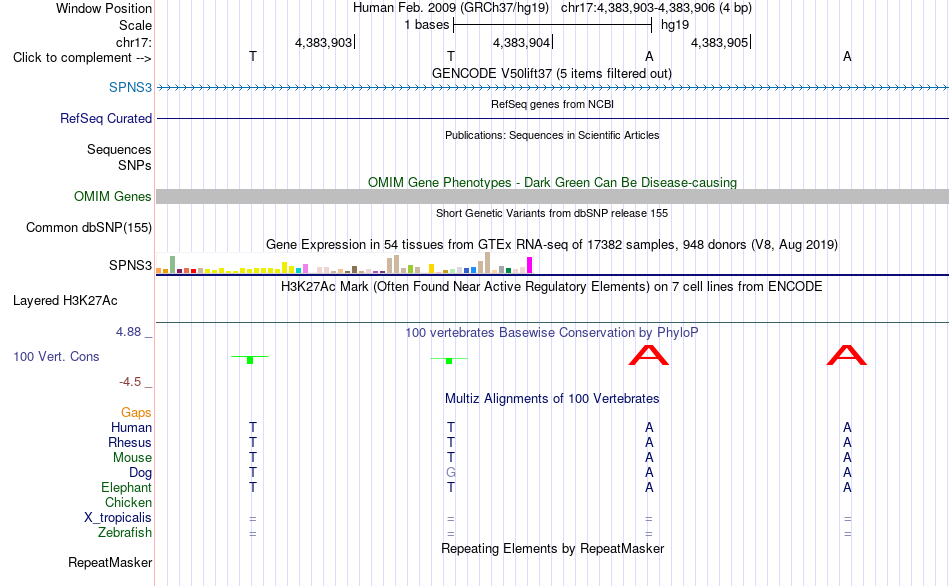950x586 pixels.
Task: Select the Common dbSNP(155) track label
Action: 89,227
